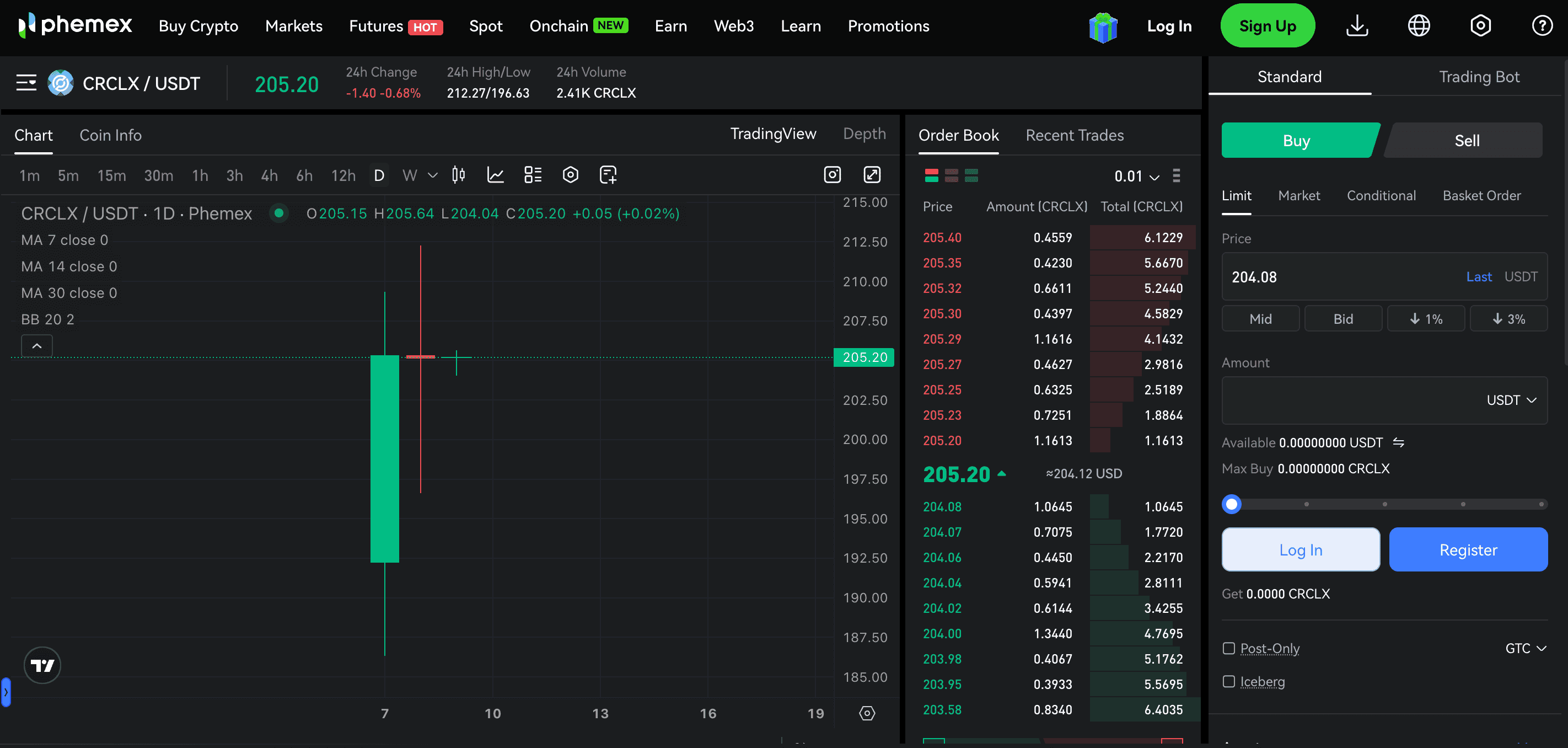The height and width of the screenshot is (748, 1568).
Task: Open the TradingView logo badge
Action: coord(42,665)
